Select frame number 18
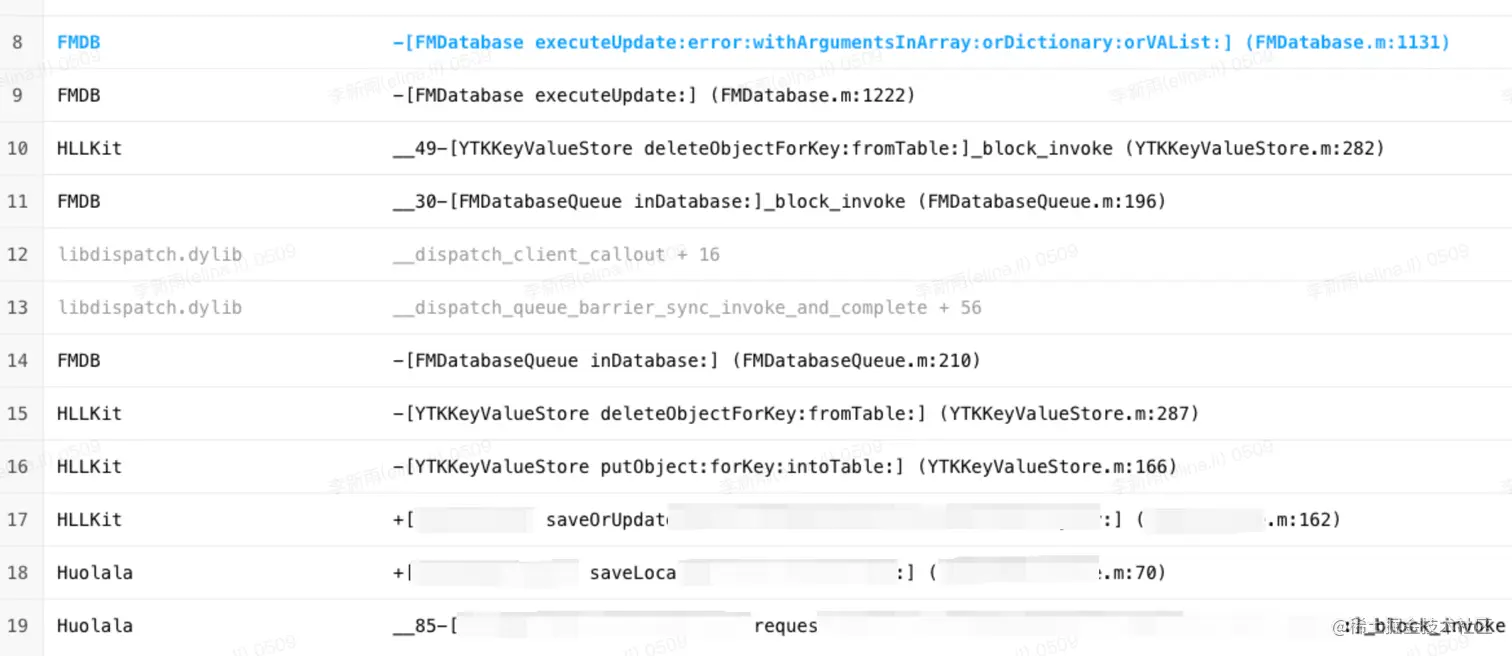This screenshot has width=1512, height=656. click(x=17, y=573)
